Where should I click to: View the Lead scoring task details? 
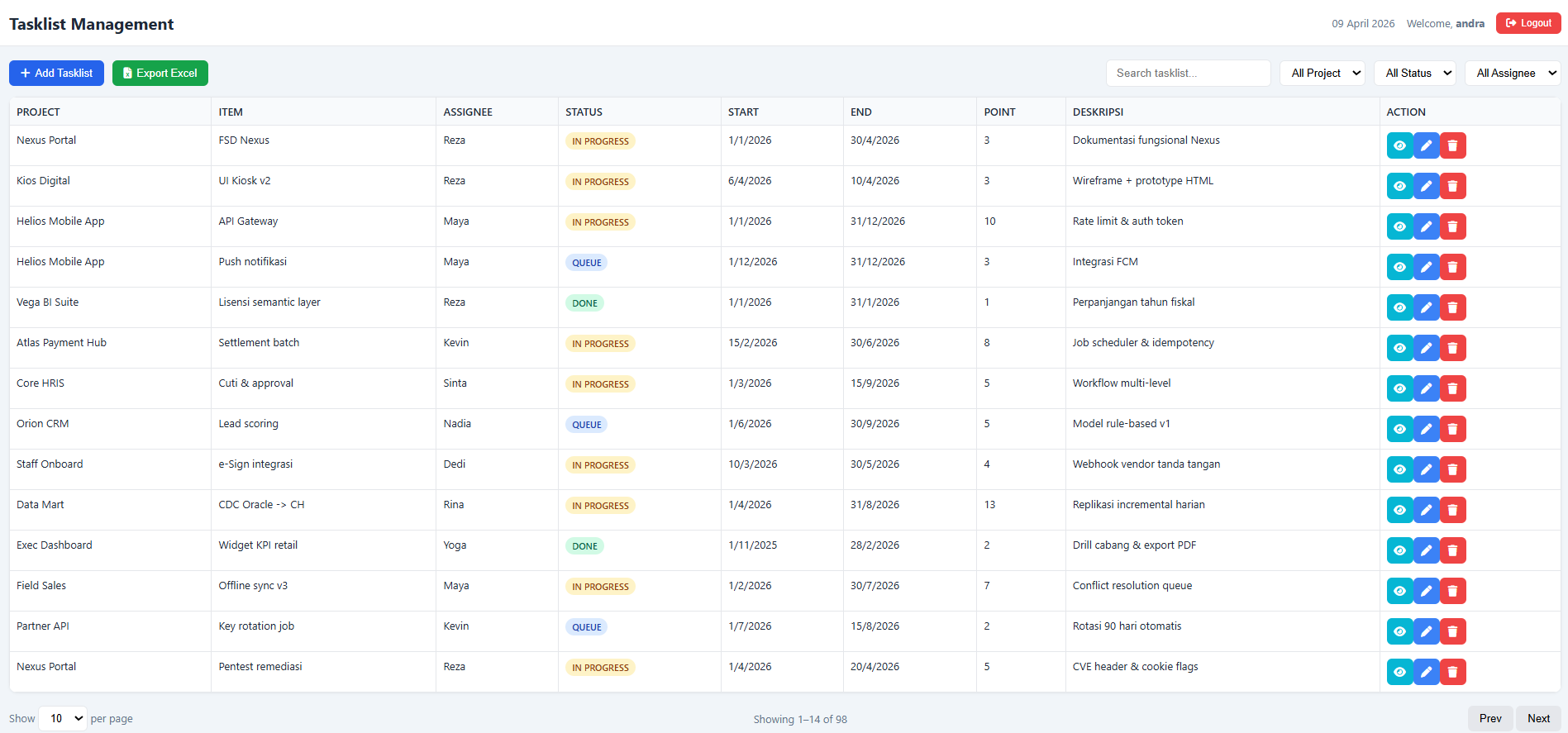1399,429
